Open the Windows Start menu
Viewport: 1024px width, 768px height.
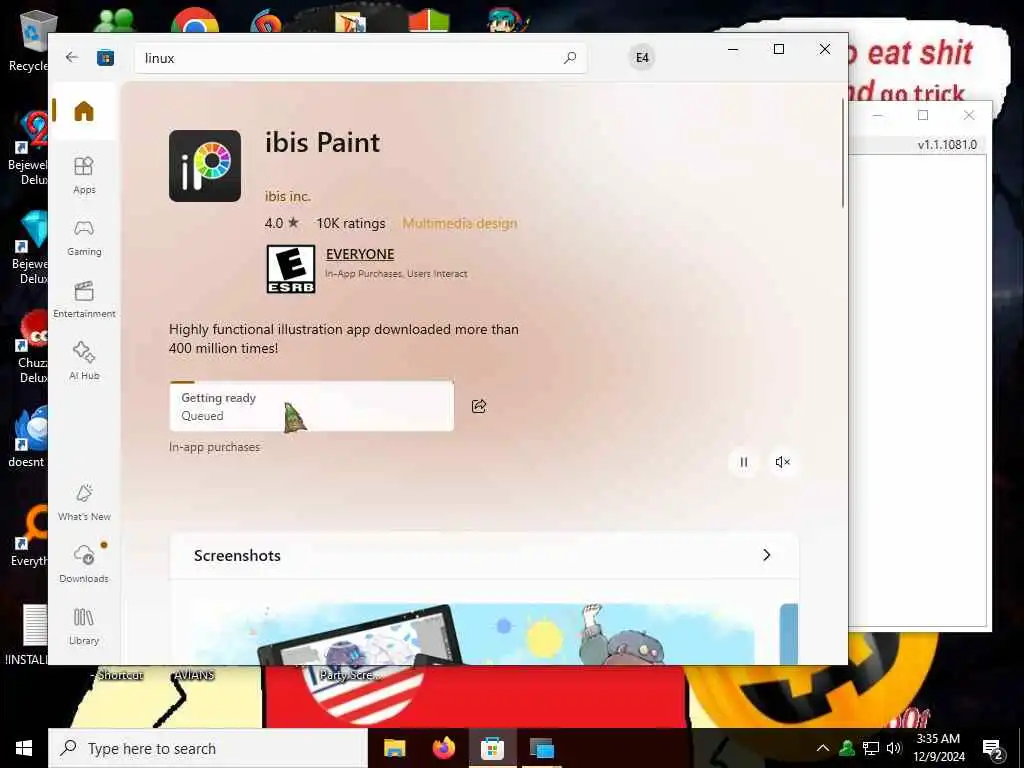click(x=24, y=748)
